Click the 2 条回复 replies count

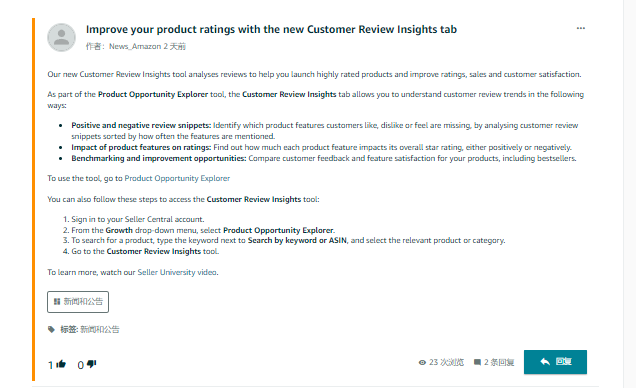point(499,362)
